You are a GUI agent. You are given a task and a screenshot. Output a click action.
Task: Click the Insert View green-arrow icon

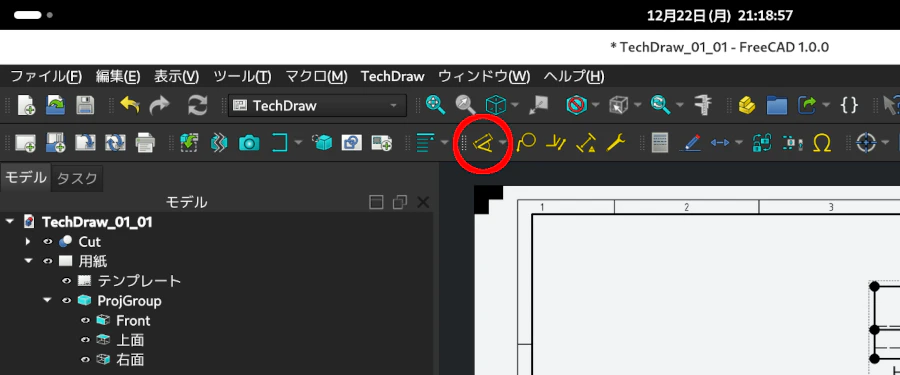(189, 142)
